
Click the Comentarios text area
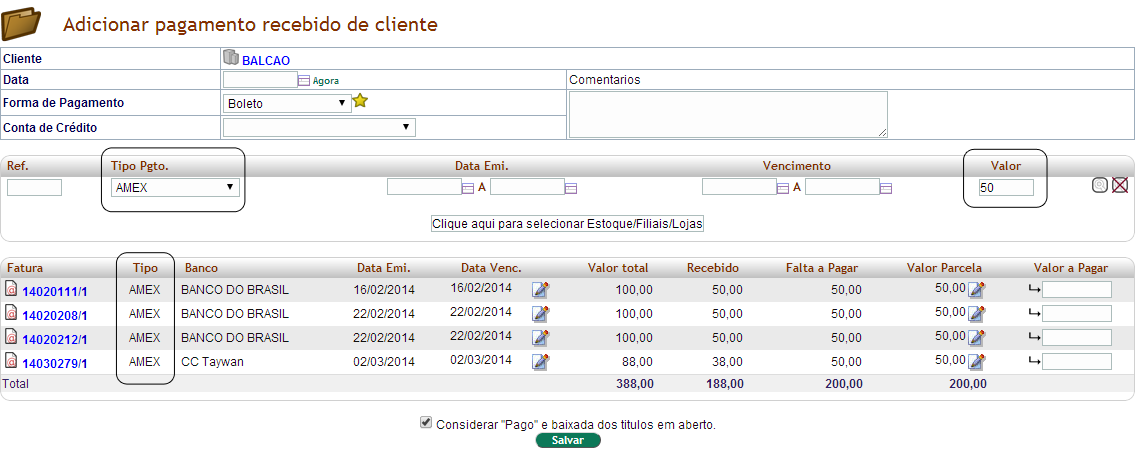click(728, 114)
